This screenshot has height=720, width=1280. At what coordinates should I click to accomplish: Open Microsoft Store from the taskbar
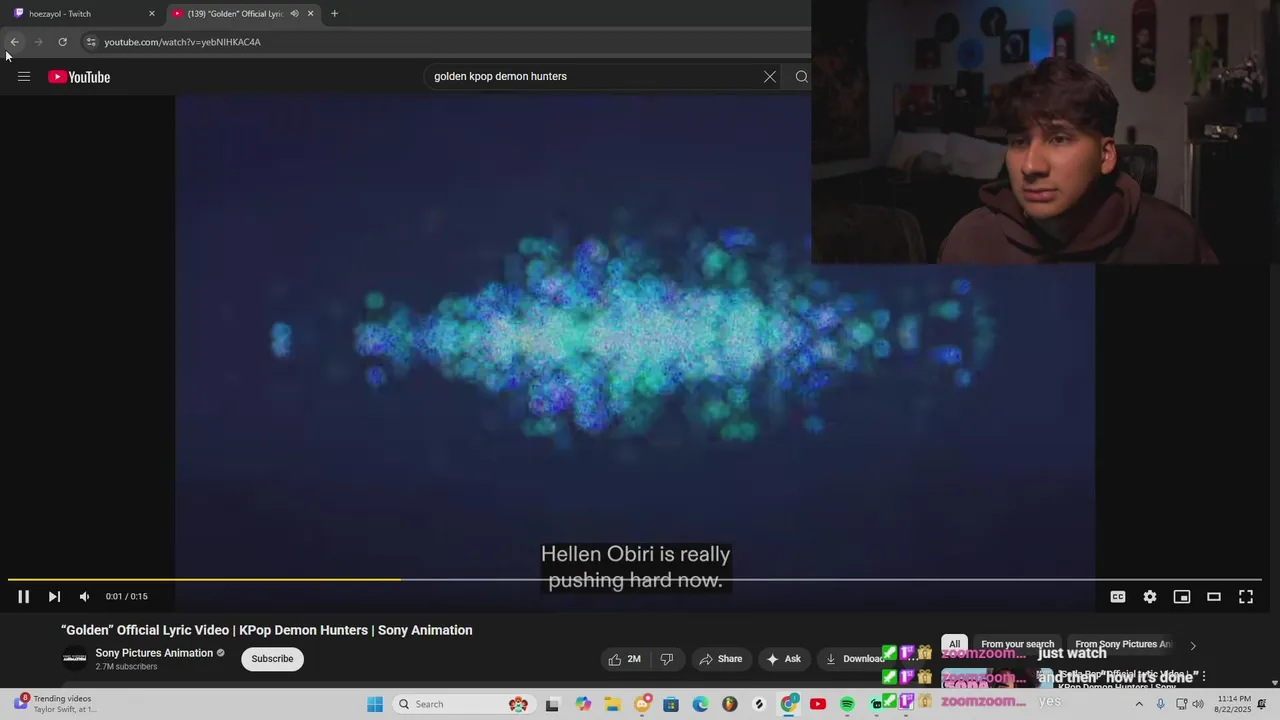point(671,704)
